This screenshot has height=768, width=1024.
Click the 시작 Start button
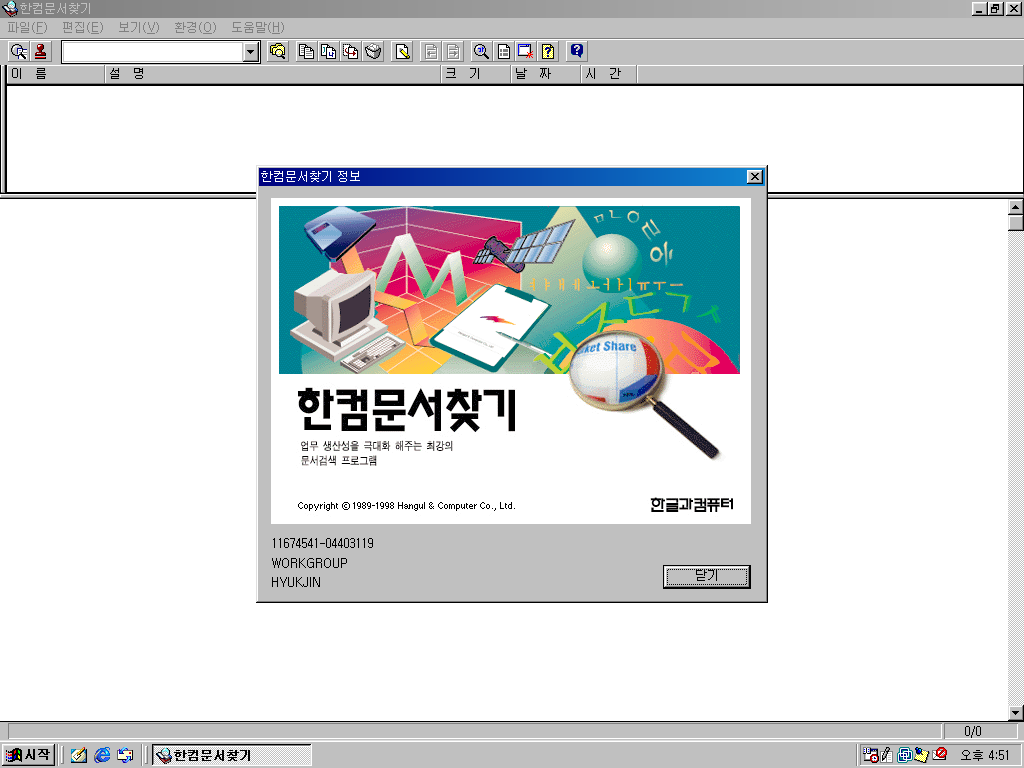[27, 755]
